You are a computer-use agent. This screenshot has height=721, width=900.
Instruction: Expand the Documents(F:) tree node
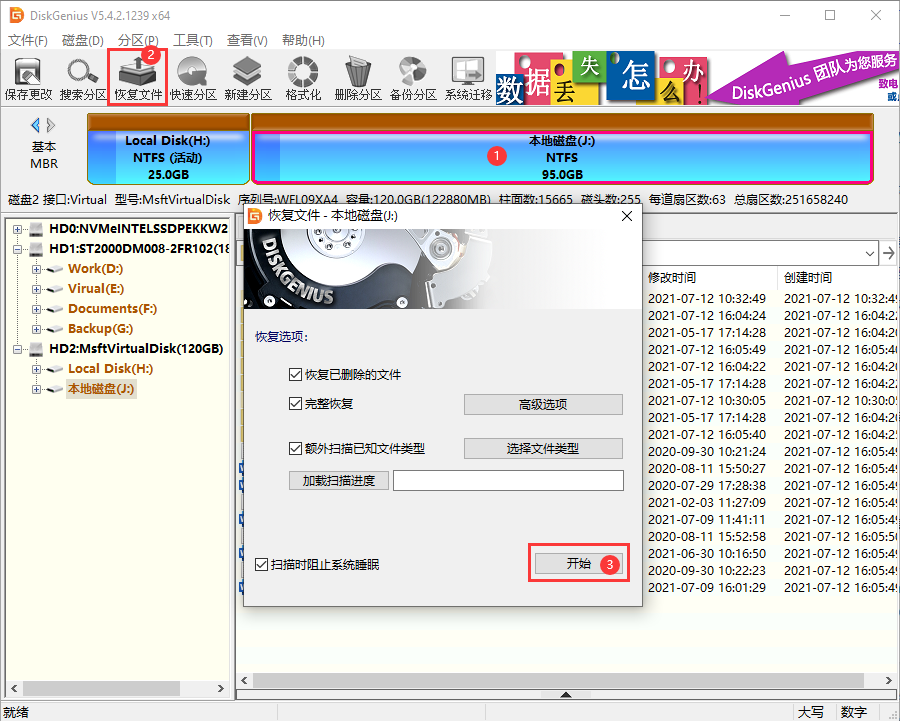[x=36, y=309]
